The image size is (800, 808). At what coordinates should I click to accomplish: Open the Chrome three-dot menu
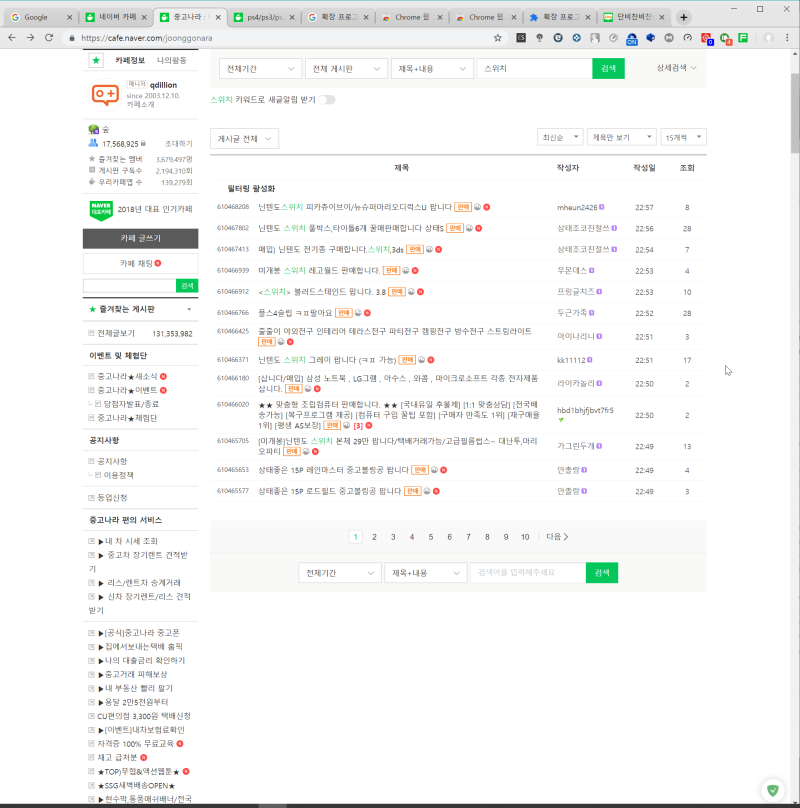pyautogui.click(x=787, y=38)
